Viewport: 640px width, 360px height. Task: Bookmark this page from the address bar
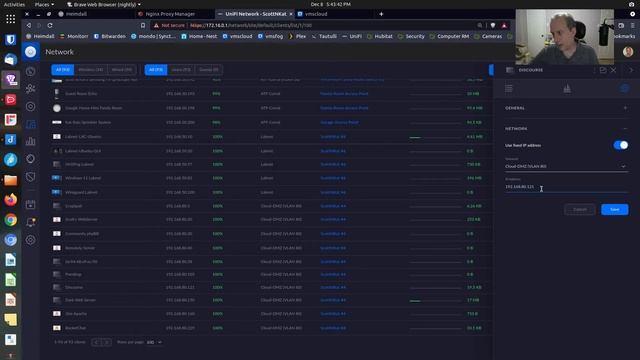[143, 25]
